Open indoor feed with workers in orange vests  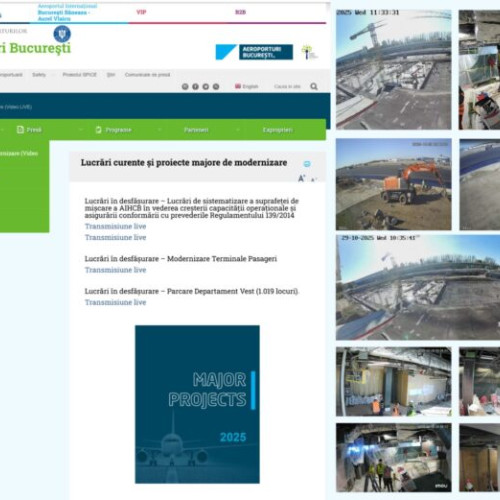pyautogui.click(x=394, y=381)
